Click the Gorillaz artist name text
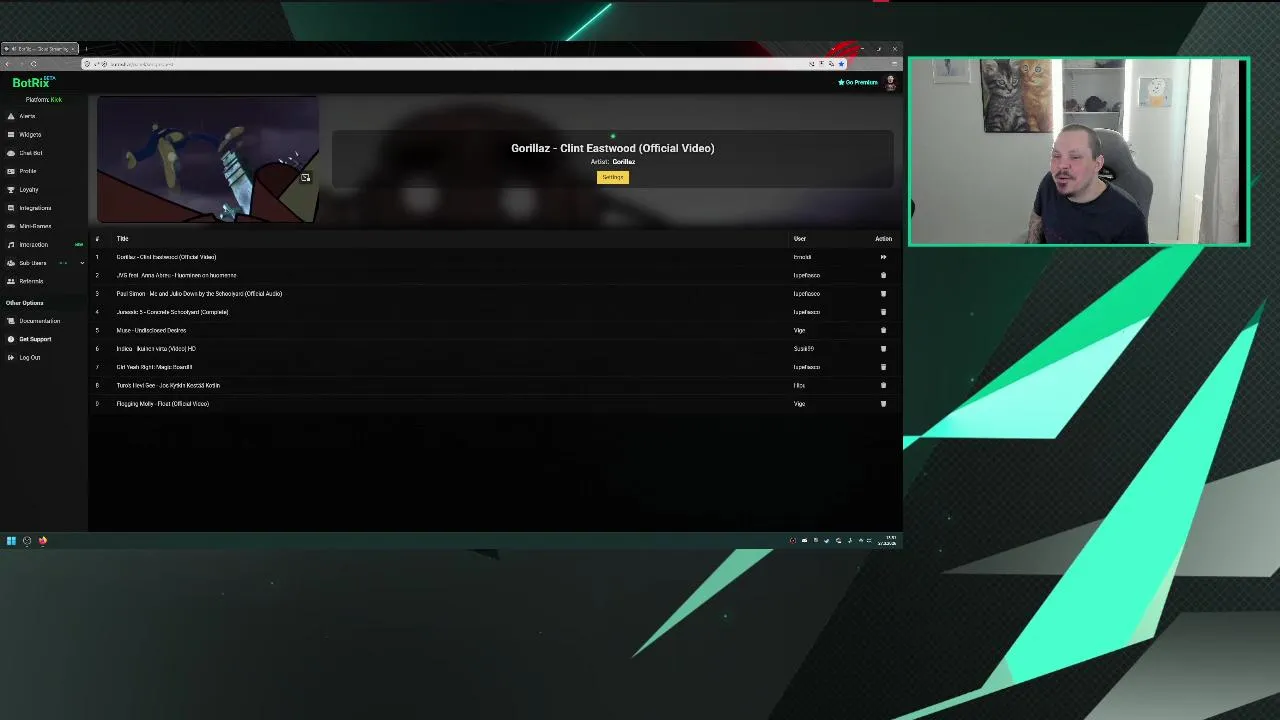This screenshot has width=1280, height=720. coord(624,162)
